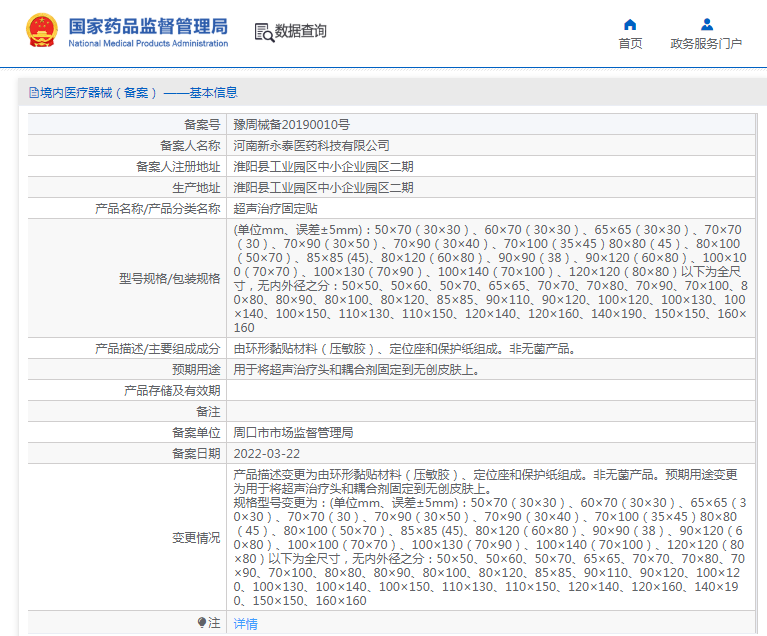This screenshot has width=767, height=636.
Task: Click National Medical Products Administration subtitle
Action: pyautogui.click(x=148, y=44)
